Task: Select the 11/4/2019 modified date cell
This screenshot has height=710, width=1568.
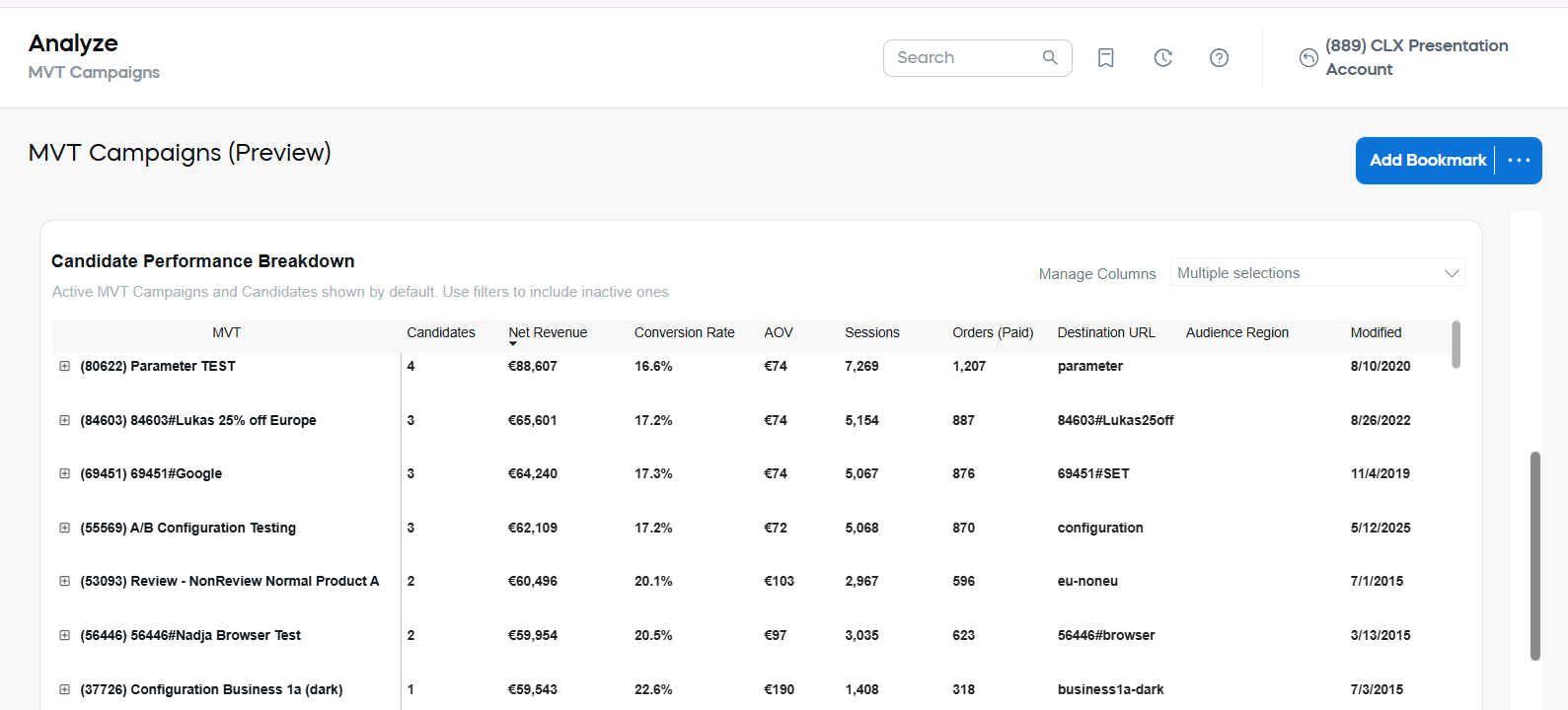Action: click(1381, 473)
